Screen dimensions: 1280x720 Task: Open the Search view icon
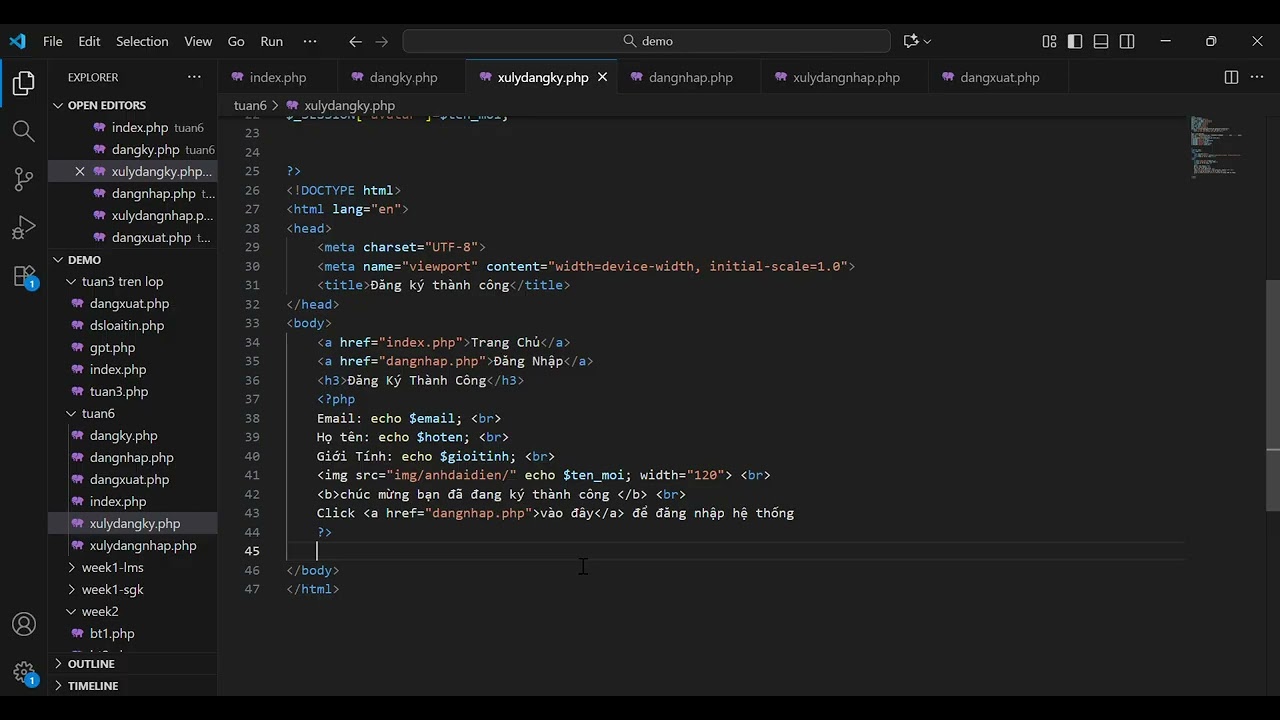point(24,131)
